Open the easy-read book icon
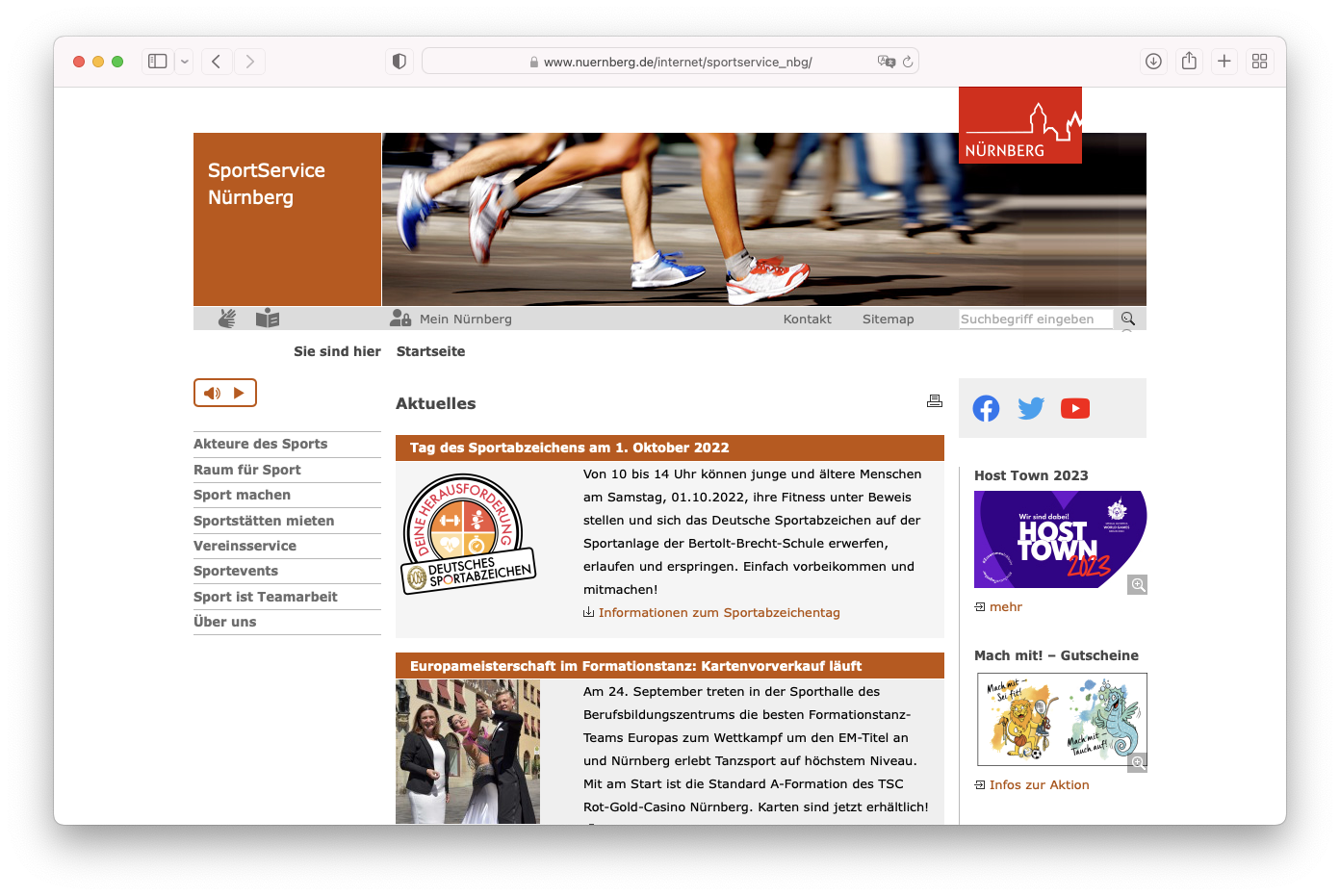 click(x=268, y=319)
